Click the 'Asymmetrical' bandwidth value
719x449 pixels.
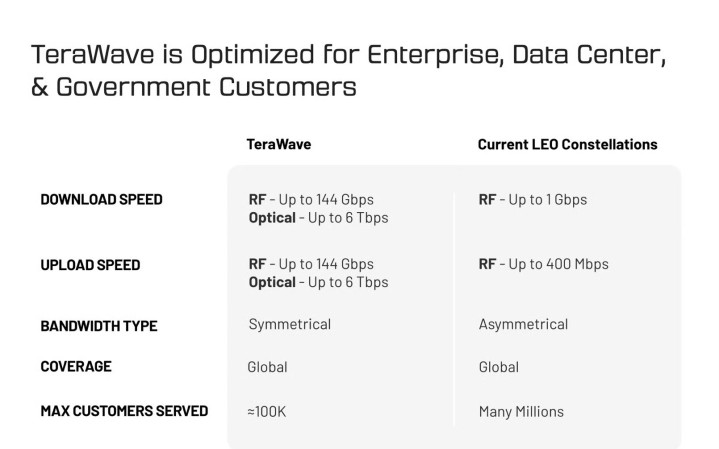pyautogui.click(x=523, y=324)
